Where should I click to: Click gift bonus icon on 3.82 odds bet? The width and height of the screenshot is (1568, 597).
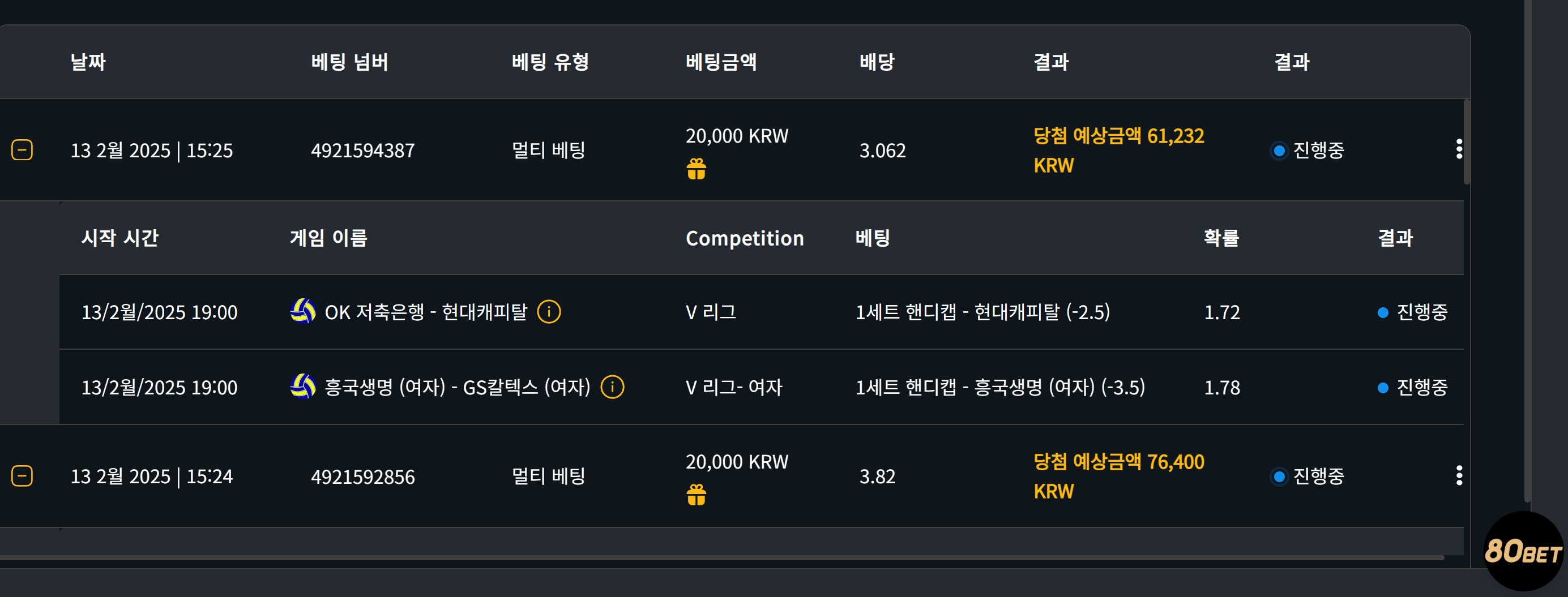(697, 495)
